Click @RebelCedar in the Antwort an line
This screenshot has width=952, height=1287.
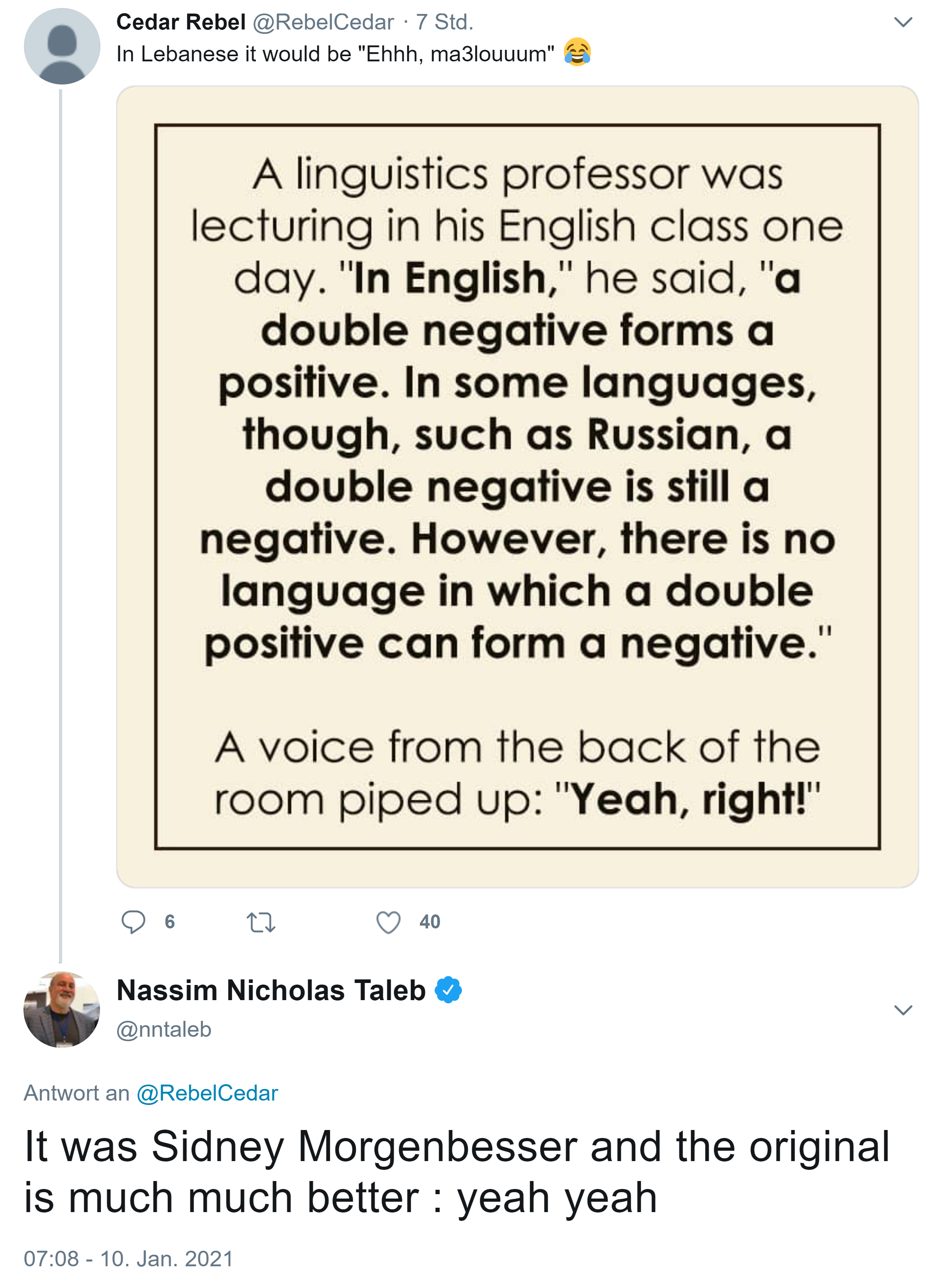point(207,1092)
